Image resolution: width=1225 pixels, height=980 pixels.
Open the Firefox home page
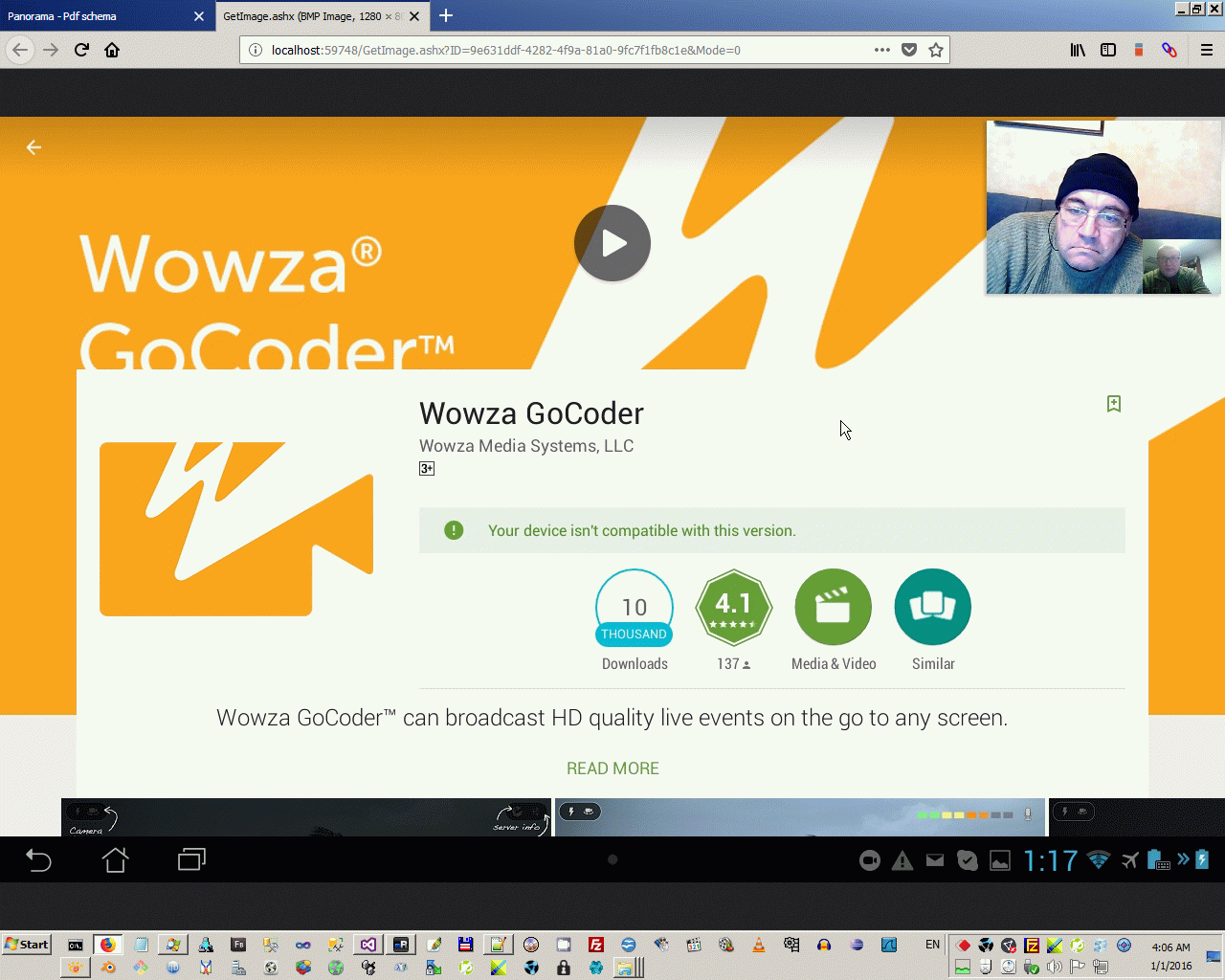tap(112, 50)
